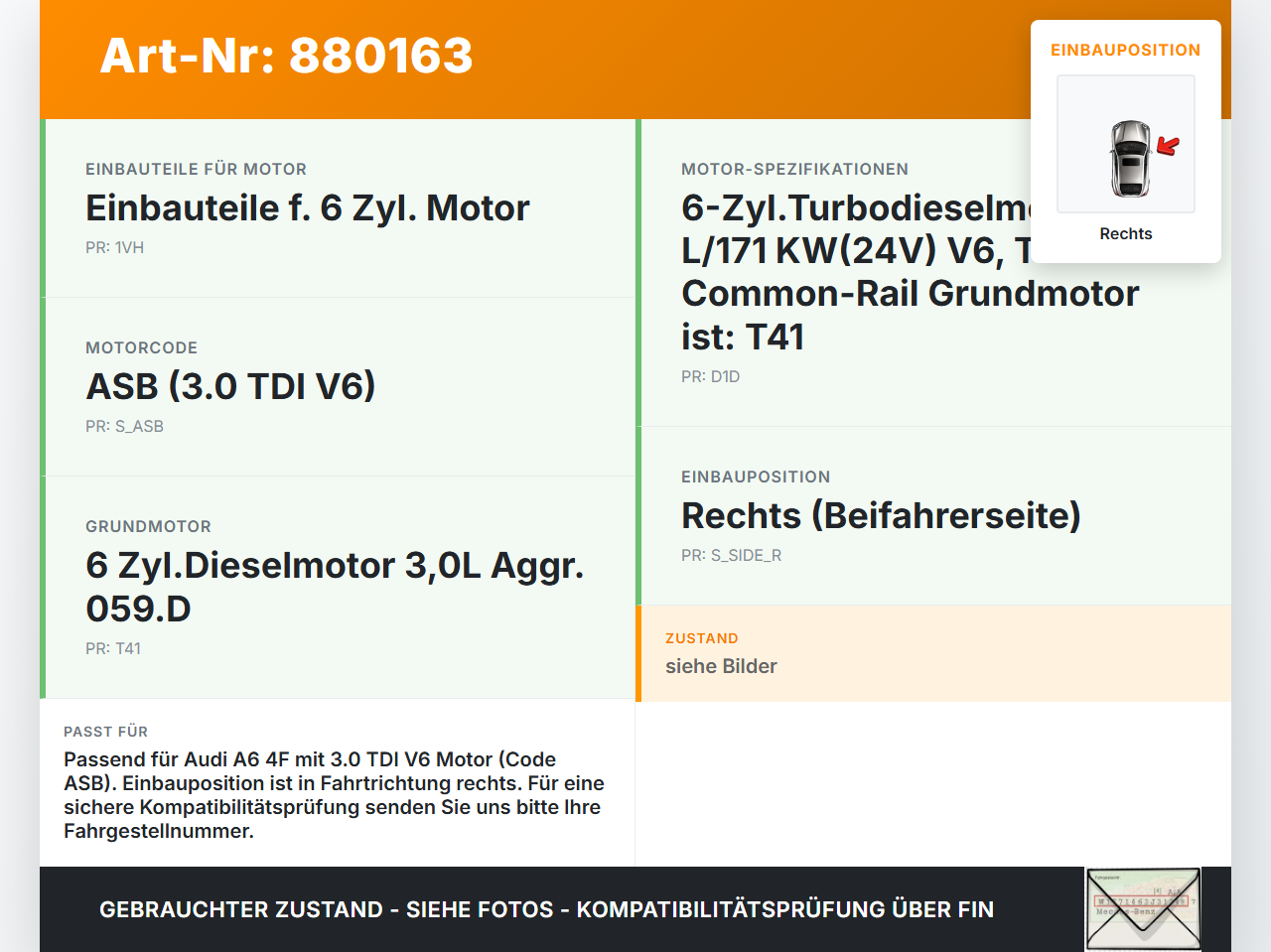The width and height of the screenshot is (1271, 952).
Task: Click the 'Rechts' caption under car image
Action: pyautogui.click(x=1126, y=234)
